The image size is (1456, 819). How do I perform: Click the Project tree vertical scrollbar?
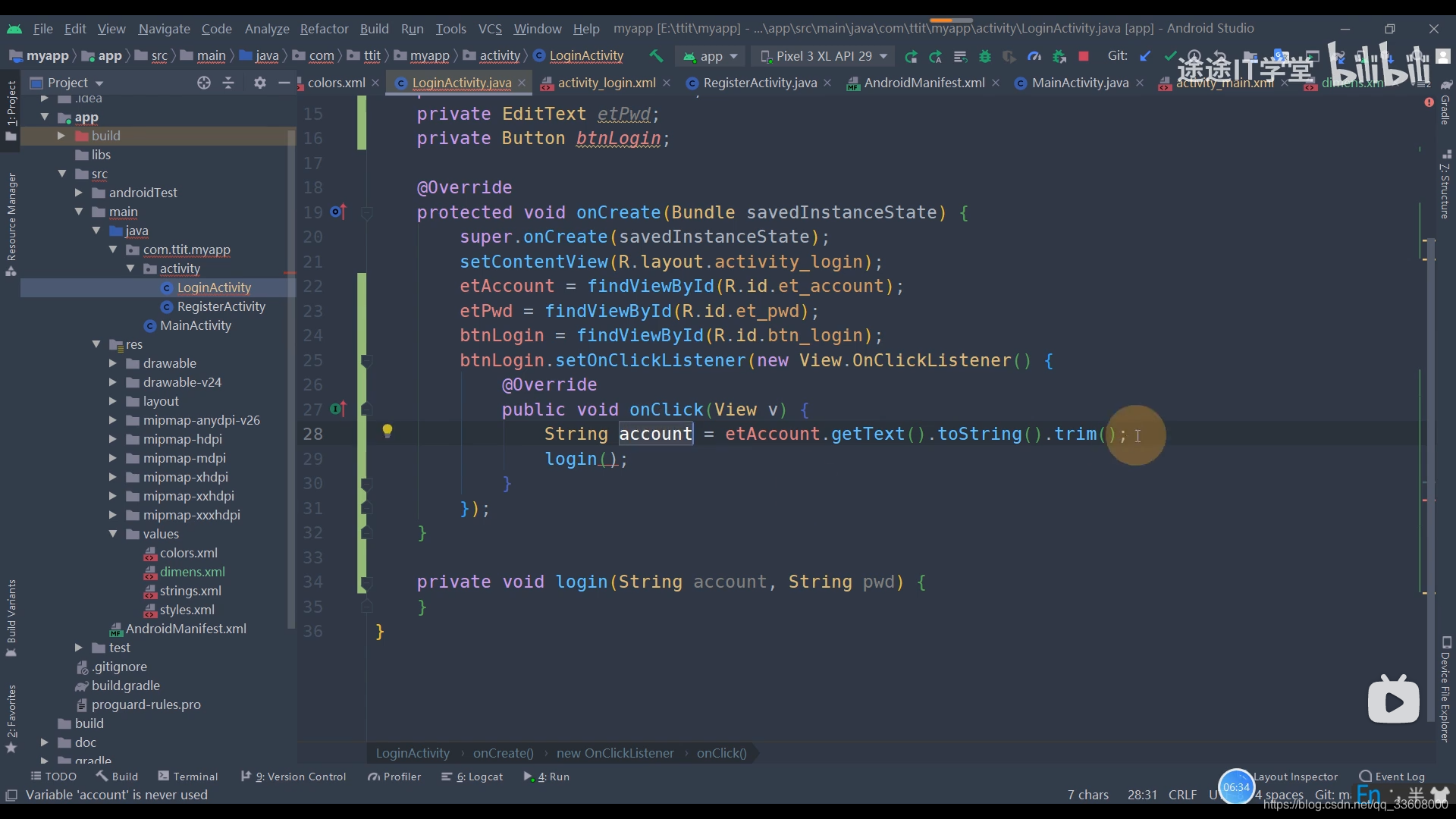[290, 379]
